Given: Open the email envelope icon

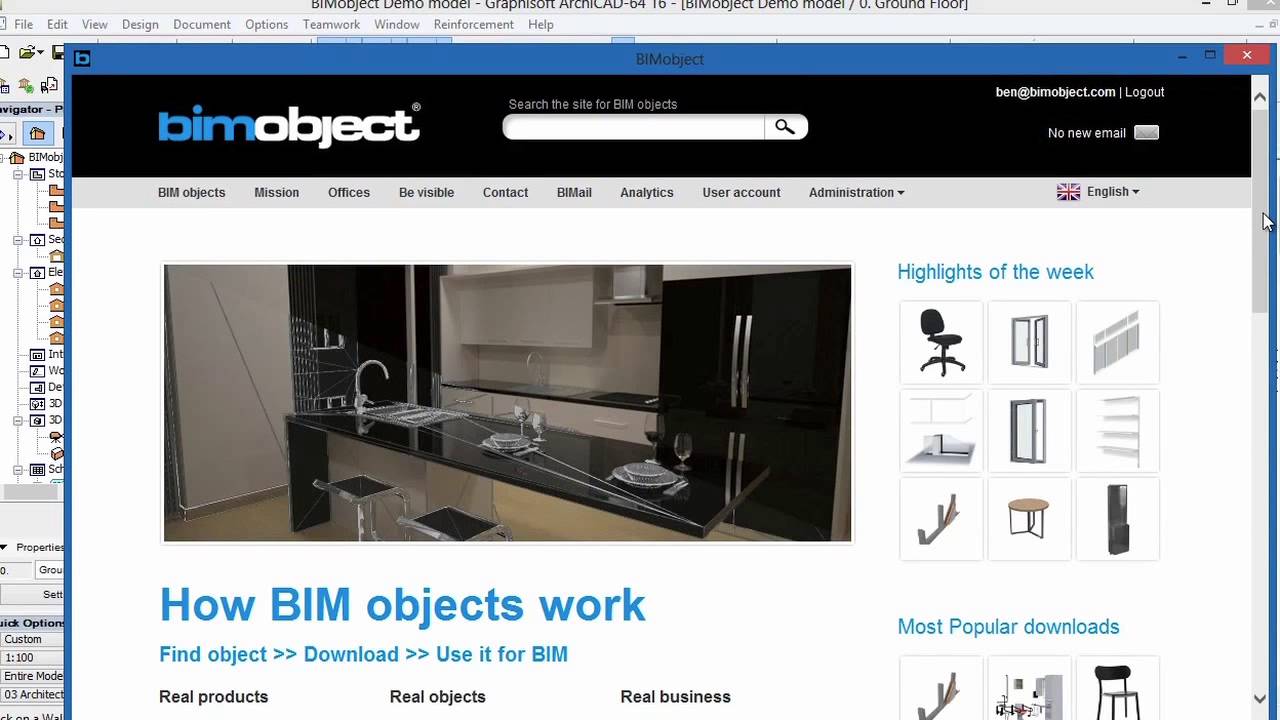Looking at the screenshot, I should (1146, 133).
